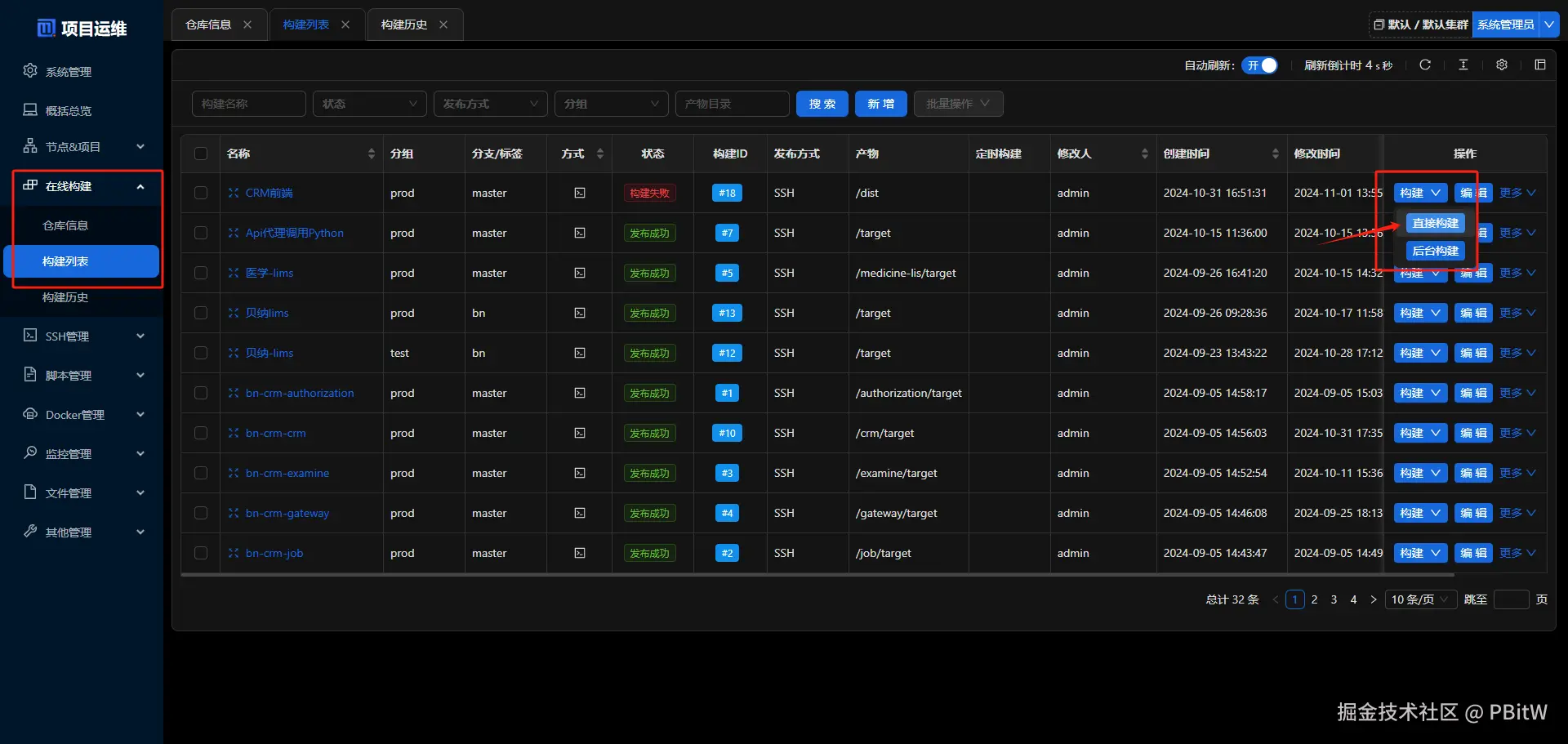Open the 构建 dropdown for bn-crm-examine
Image resolution: width=1568 pixels, height=744 pixels.
(1421, 473)
